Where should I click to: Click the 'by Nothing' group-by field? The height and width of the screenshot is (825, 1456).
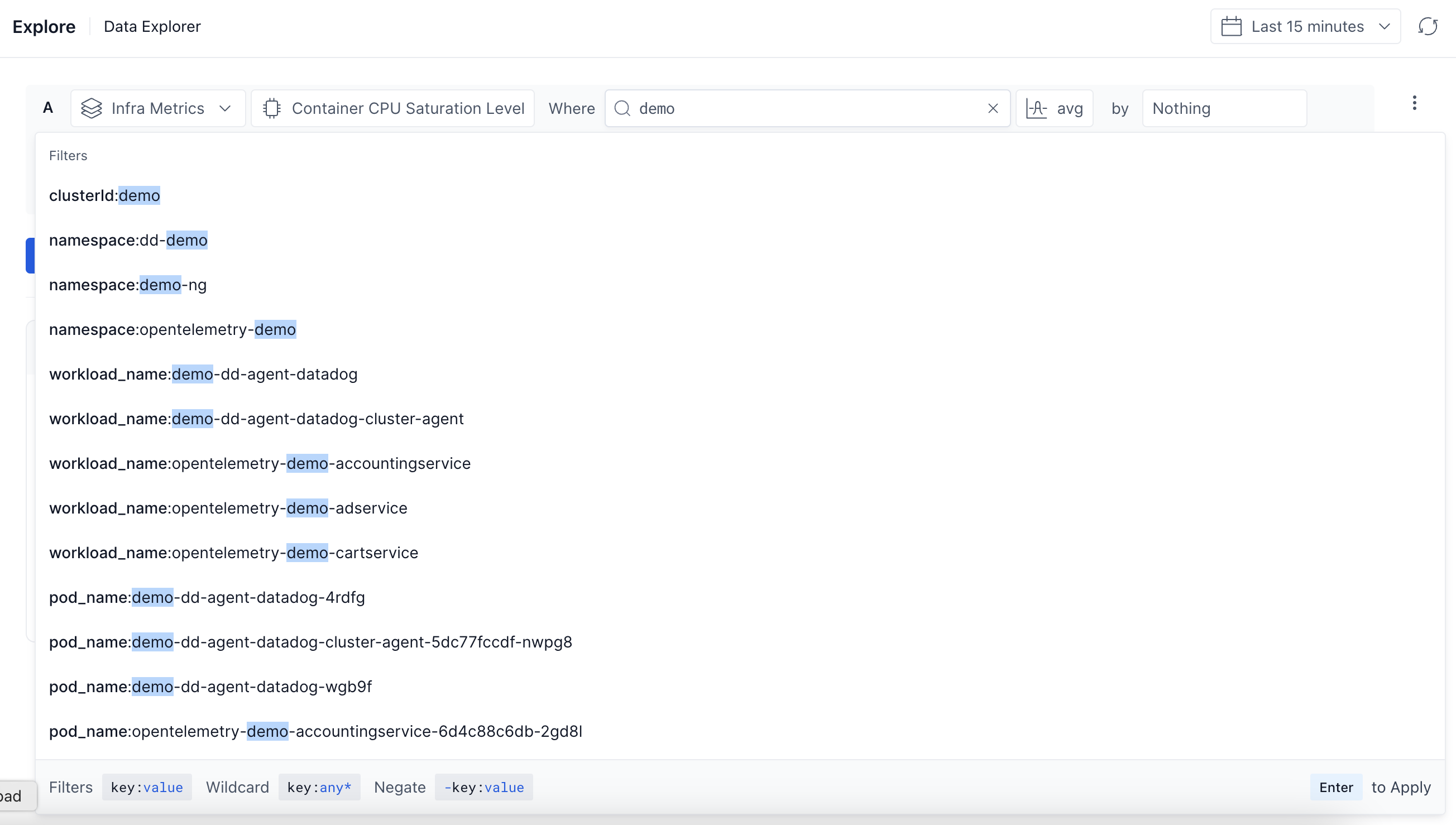pyautogui.click(x=1224, y=108)
